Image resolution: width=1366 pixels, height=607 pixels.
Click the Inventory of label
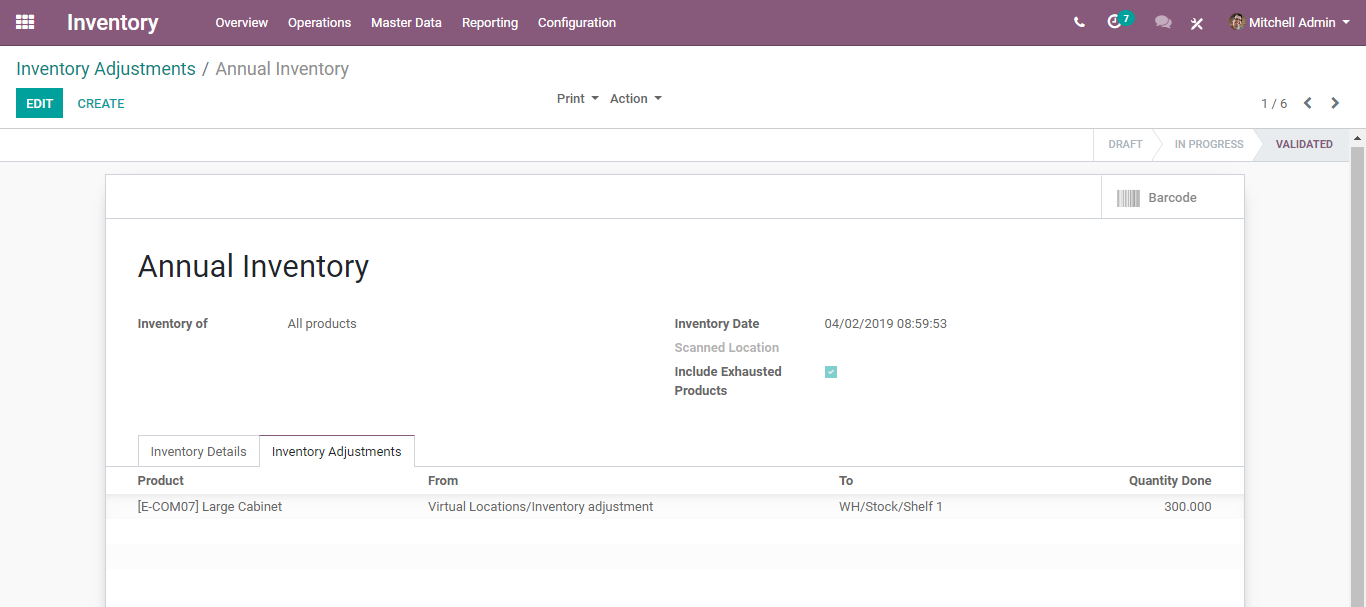point(173,323)
